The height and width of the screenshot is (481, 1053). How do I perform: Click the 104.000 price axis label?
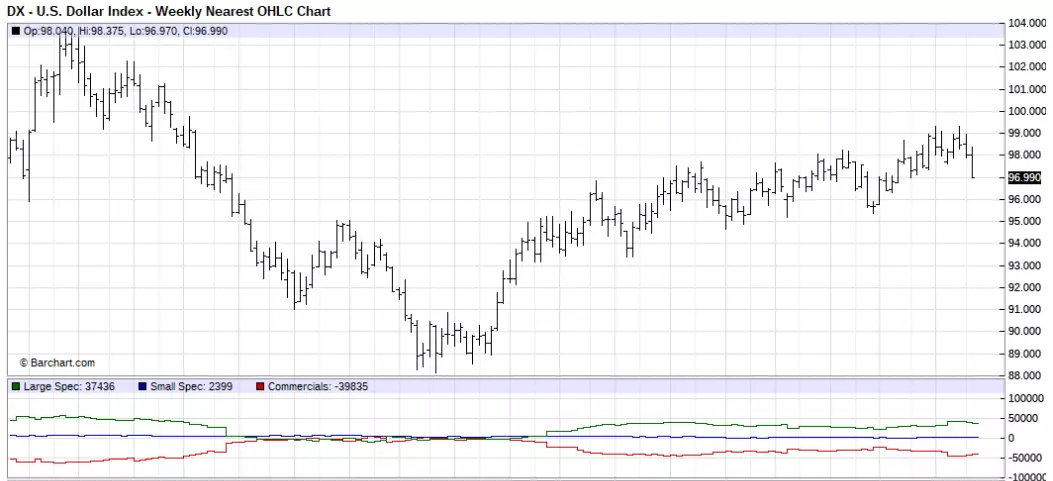click(1027, 24)
